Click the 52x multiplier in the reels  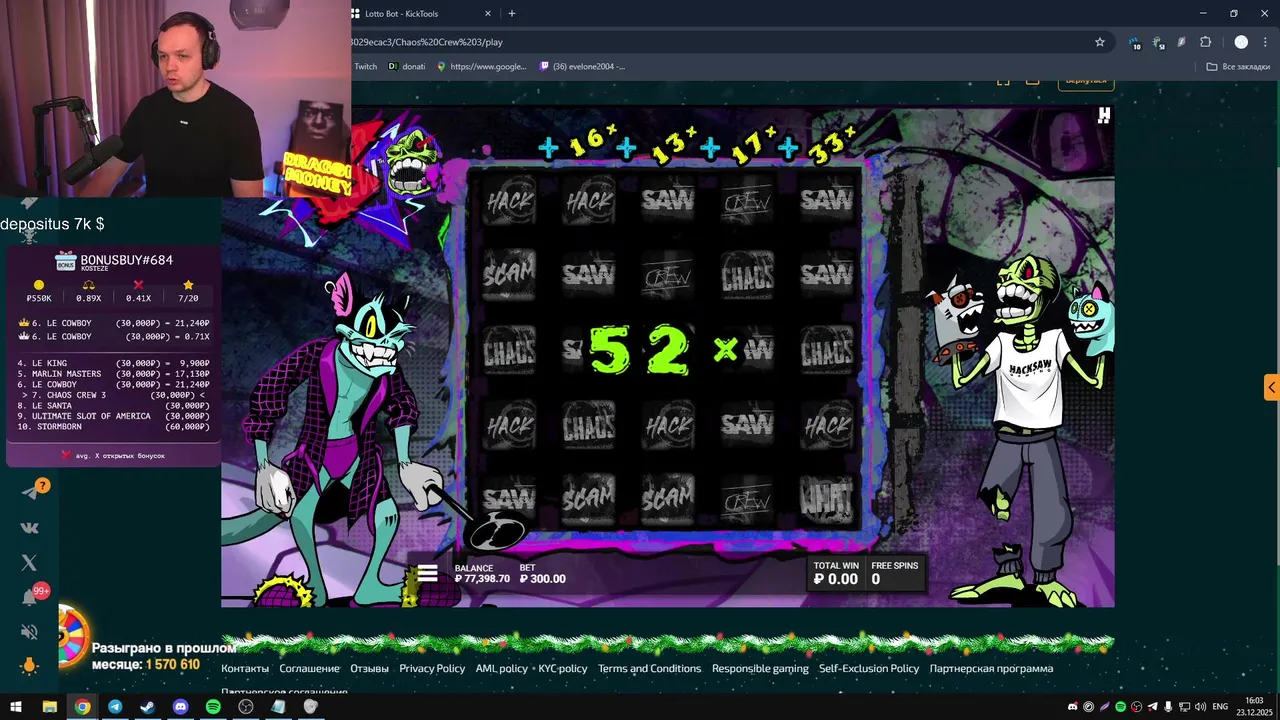(x=665, y=350)
